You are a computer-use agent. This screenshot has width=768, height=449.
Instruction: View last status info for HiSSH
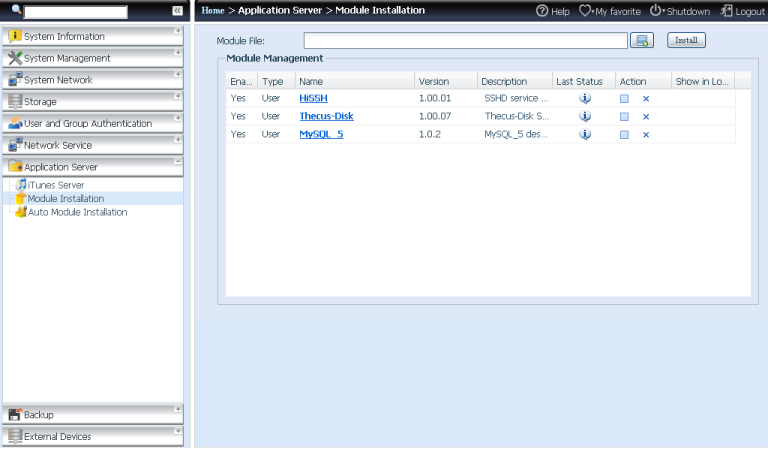pyautogui.click(x=585, y=98)
